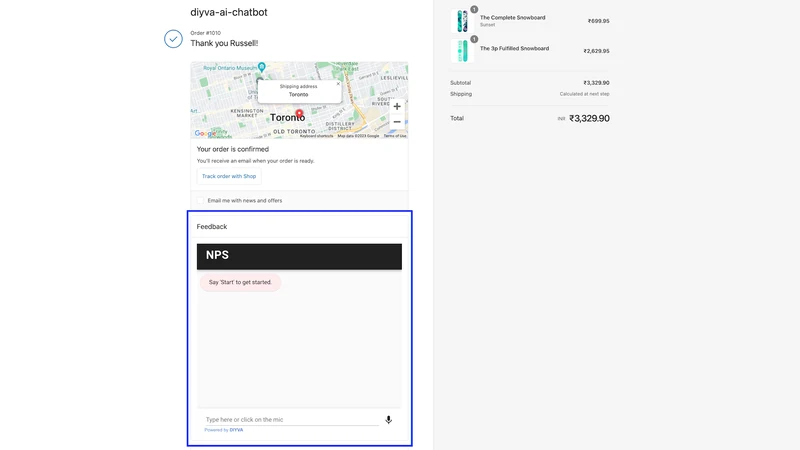Click the total ₹3,329.90 amount
Image resolution: width=800 pixels, height=450 pixels.
click(x=589, y=118)
